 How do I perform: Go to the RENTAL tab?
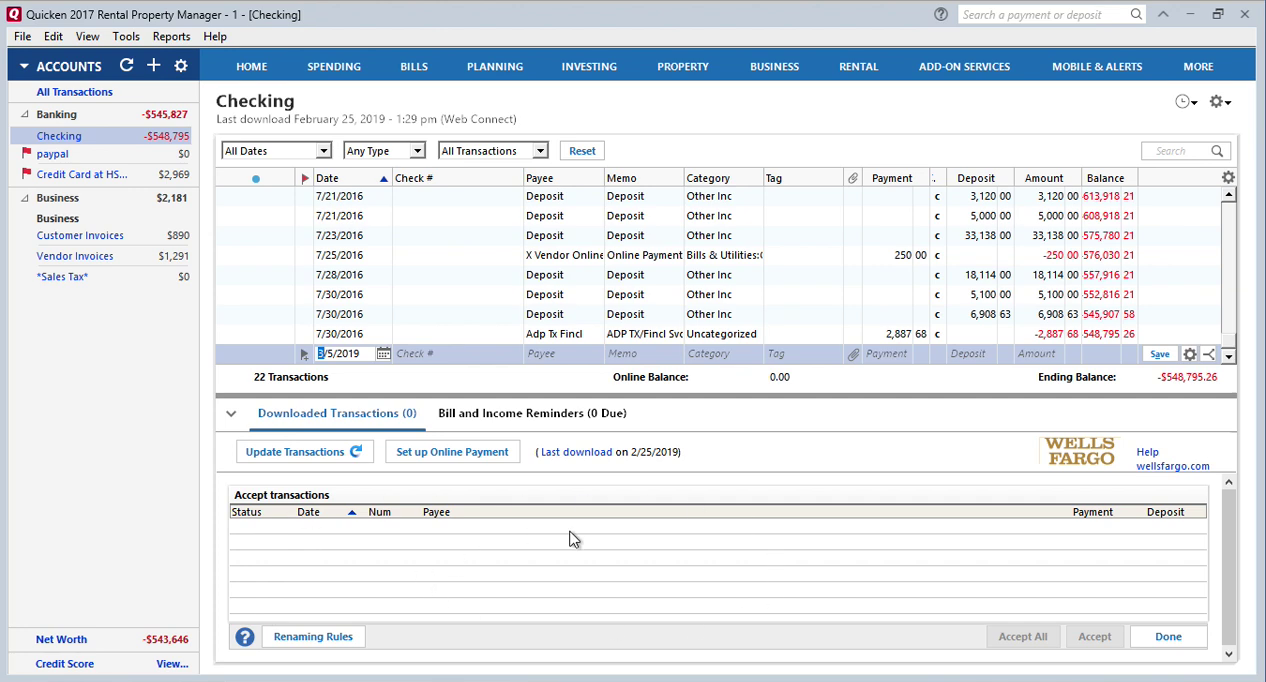click(858, 67)
